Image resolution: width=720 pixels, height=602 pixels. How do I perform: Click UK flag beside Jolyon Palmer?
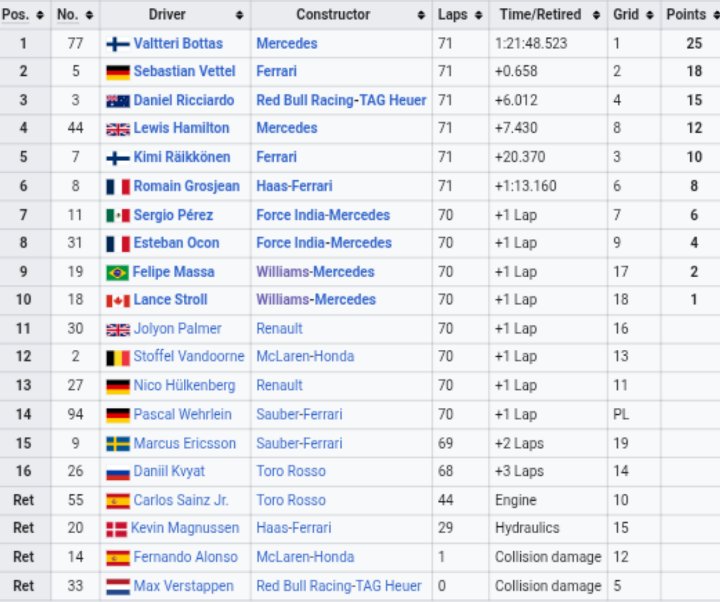(118, 330)
